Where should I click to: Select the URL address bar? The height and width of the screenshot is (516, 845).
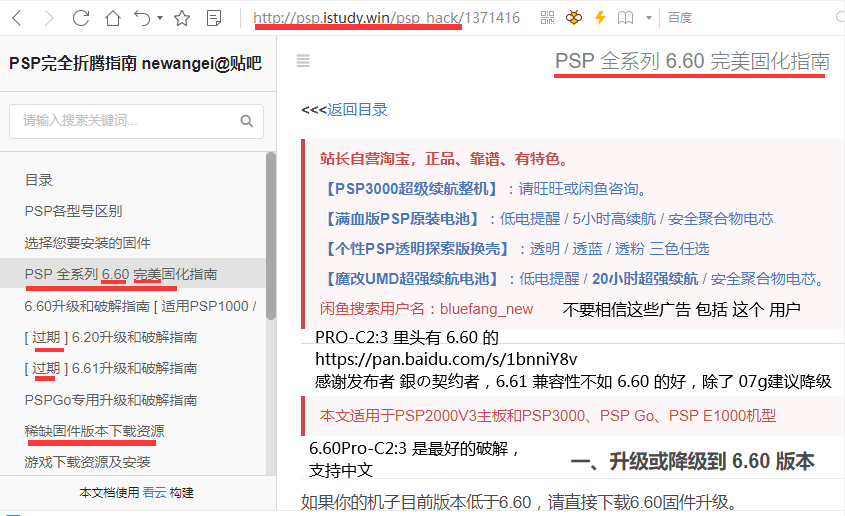[x=386, y=18]
